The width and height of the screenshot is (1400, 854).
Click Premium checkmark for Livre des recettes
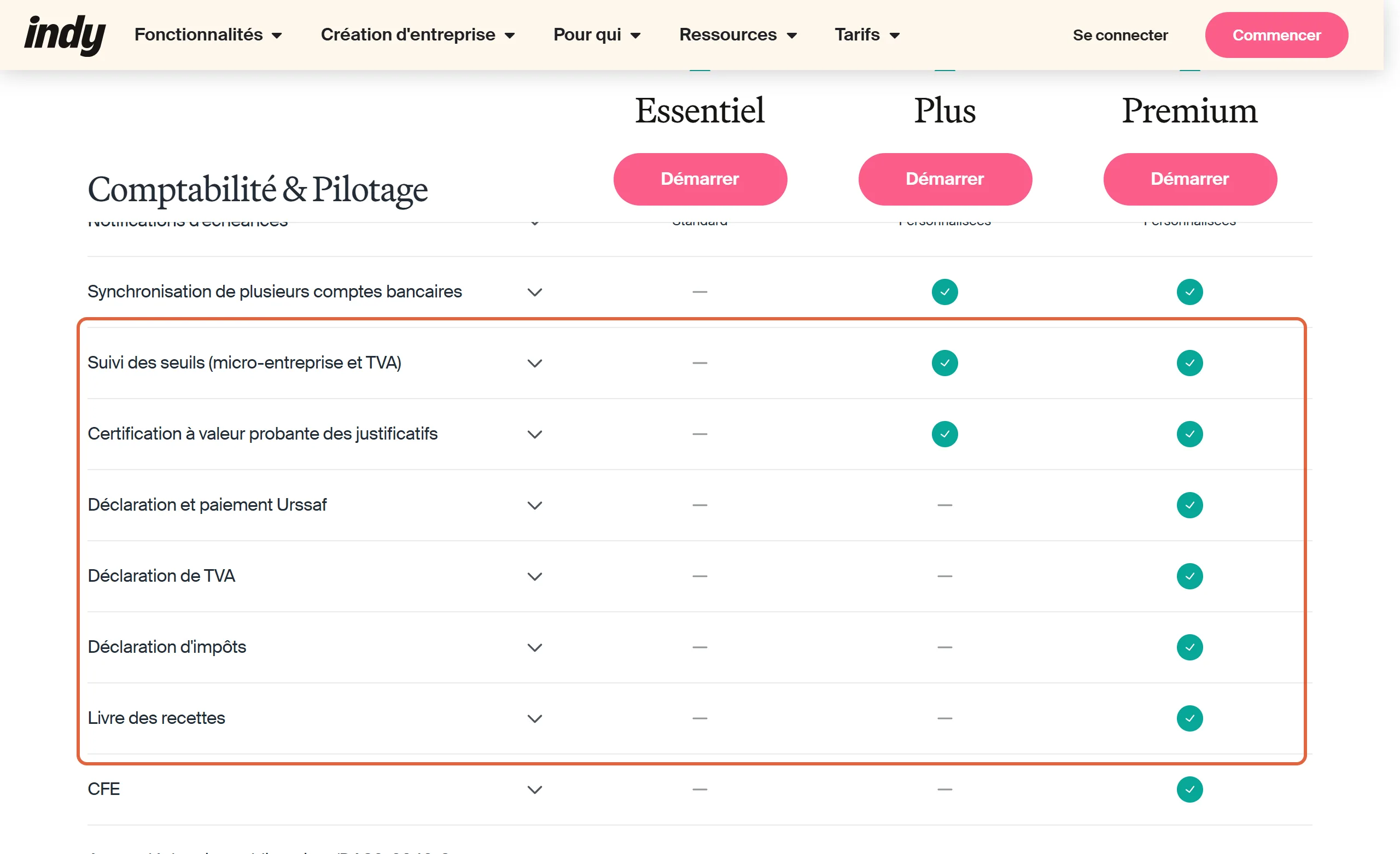pos(1190,718)
